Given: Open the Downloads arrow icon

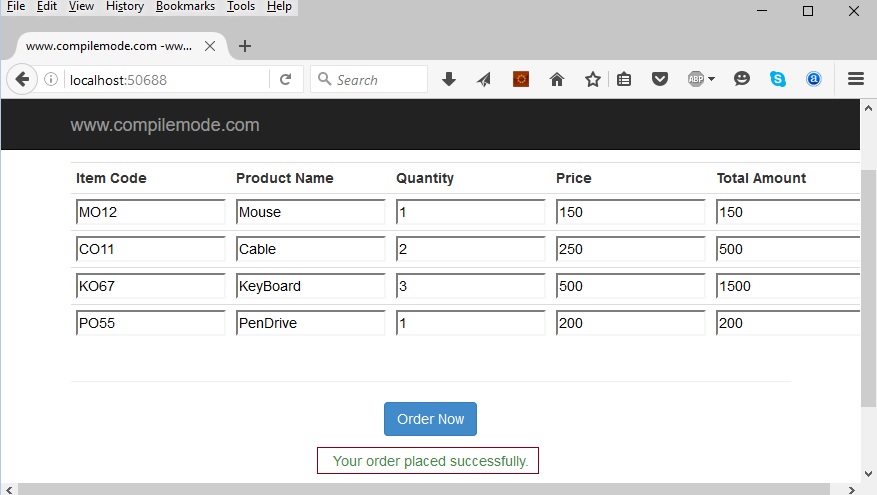Looking at the screenshot, I should click(x=449, y=80).
